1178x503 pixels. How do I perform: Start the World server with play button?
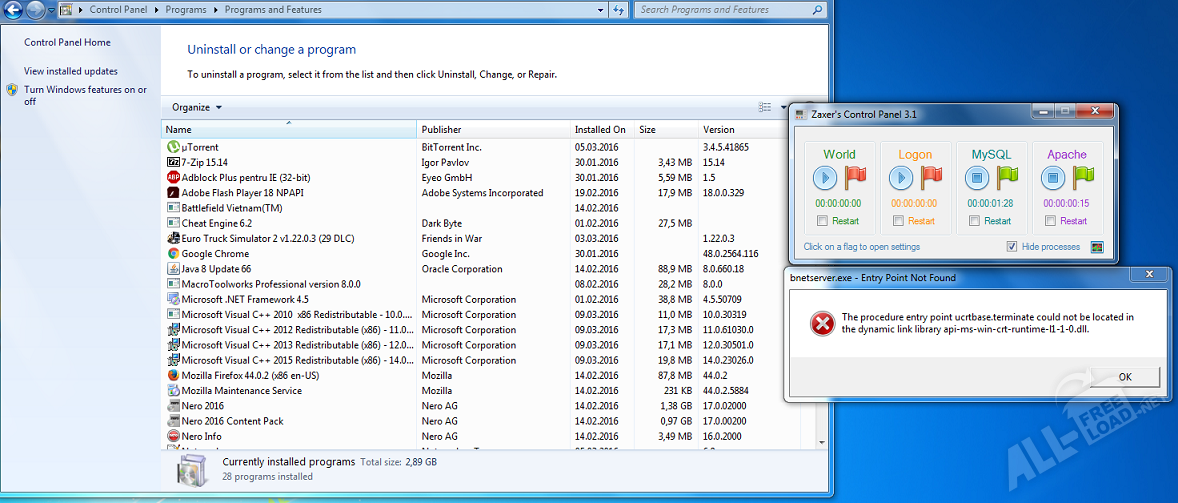(825, 178)
